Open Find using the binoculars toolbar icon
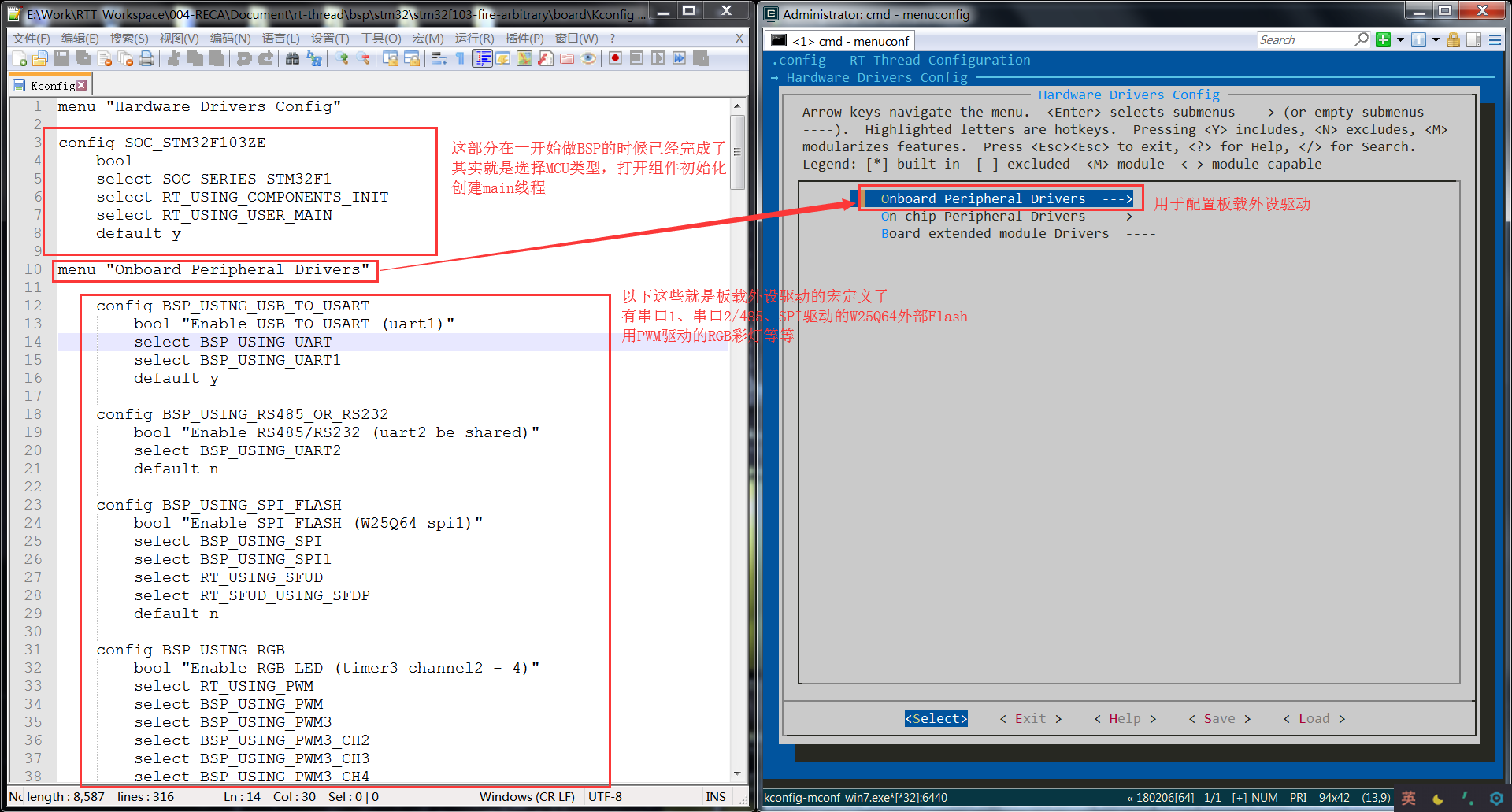The width and height of the screenshot is (1512, 812). (291, 58)
